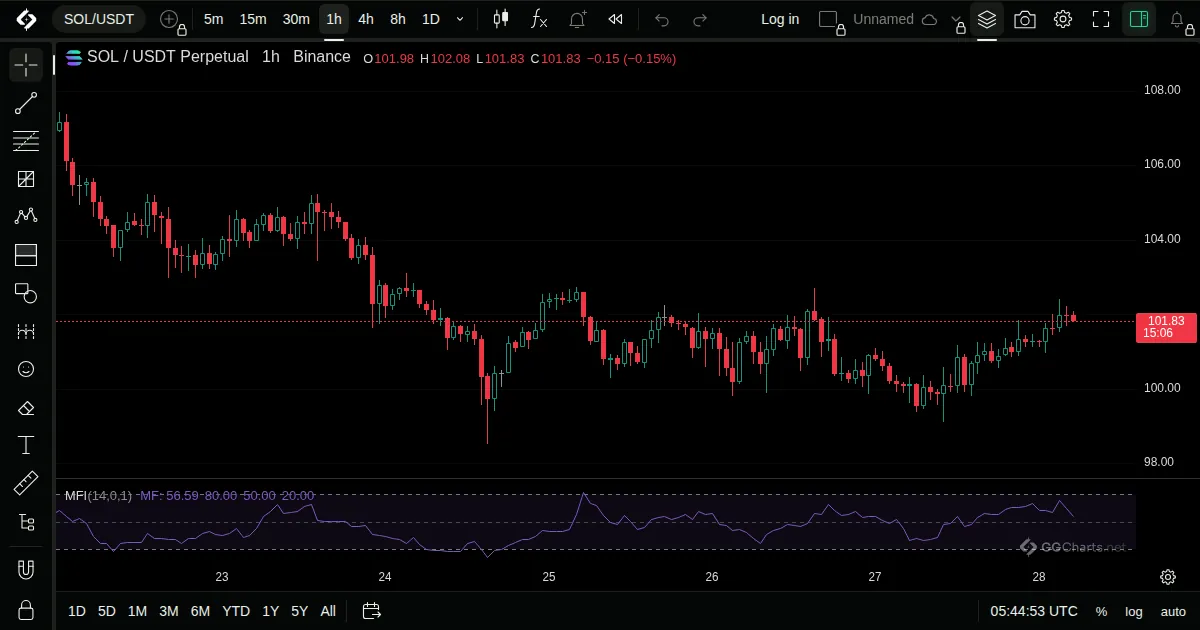Click the MFI(14,0,1) indicator legend

pyautogui.click(x=98, y=495)
